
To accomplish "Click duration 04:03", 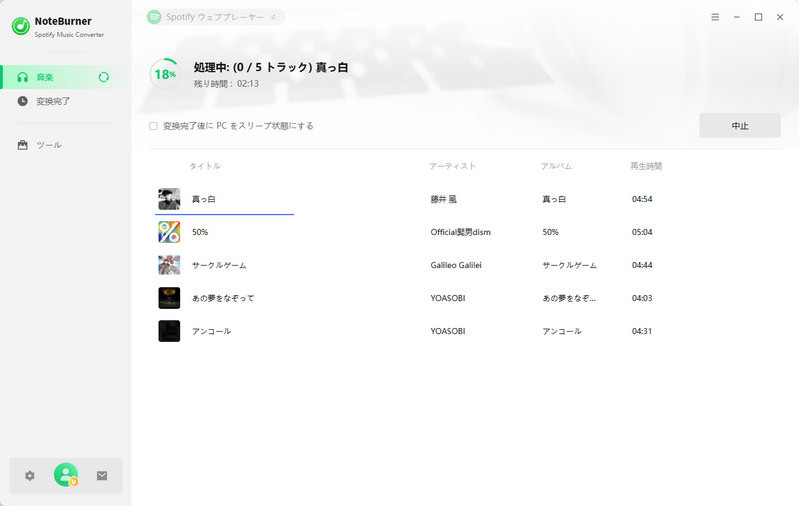I will click(x=642, y=298).
